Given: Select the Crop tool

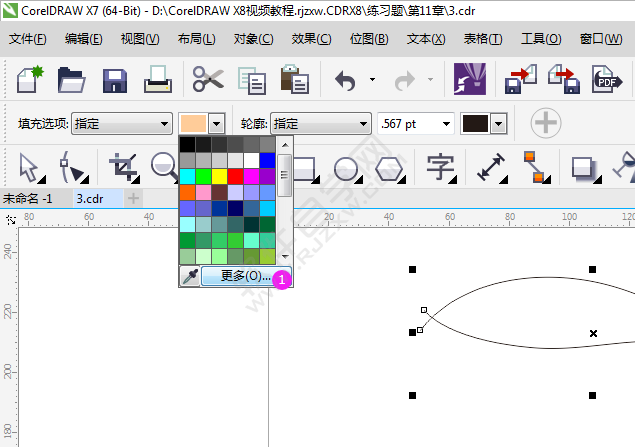Looking at the screenshot, I should [x=125, y=168].
